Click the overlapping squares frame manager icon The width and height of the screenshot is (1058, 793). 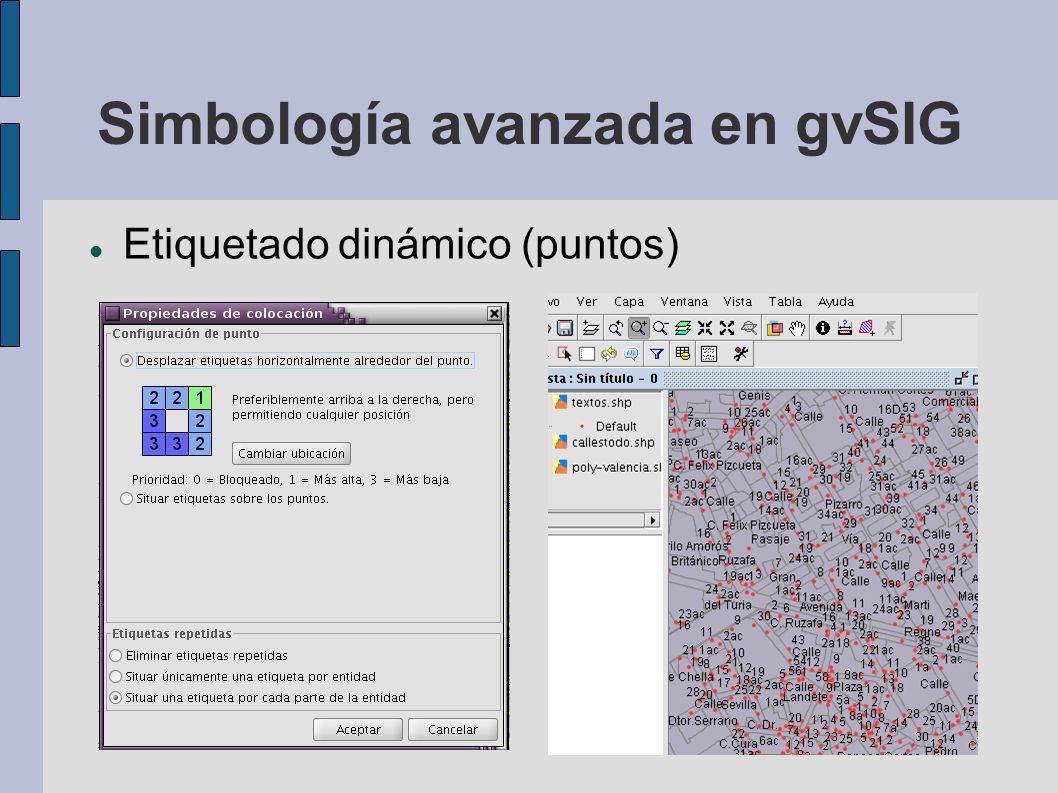775,329
